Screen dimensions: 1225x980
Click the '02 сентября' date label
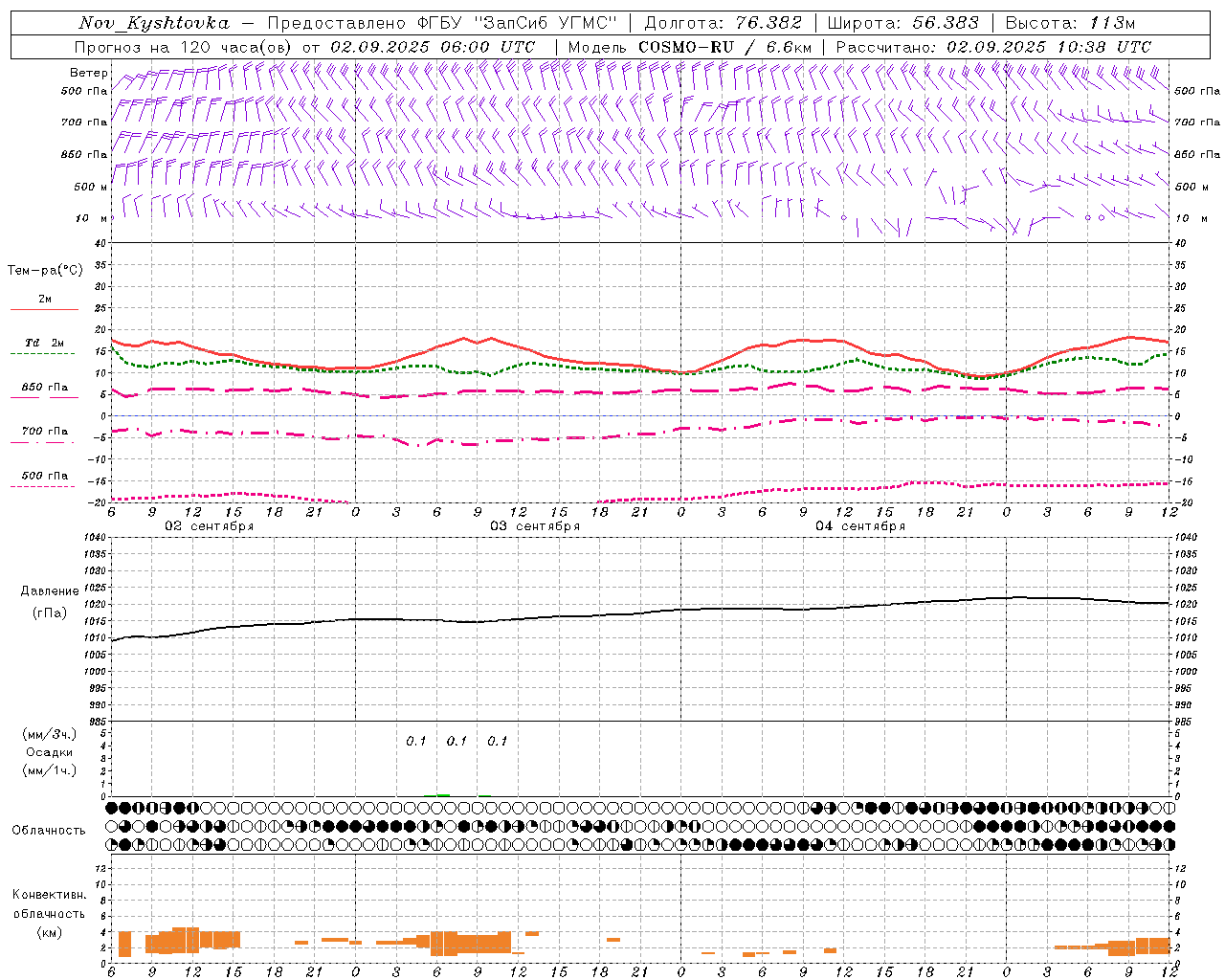(210, 526)
